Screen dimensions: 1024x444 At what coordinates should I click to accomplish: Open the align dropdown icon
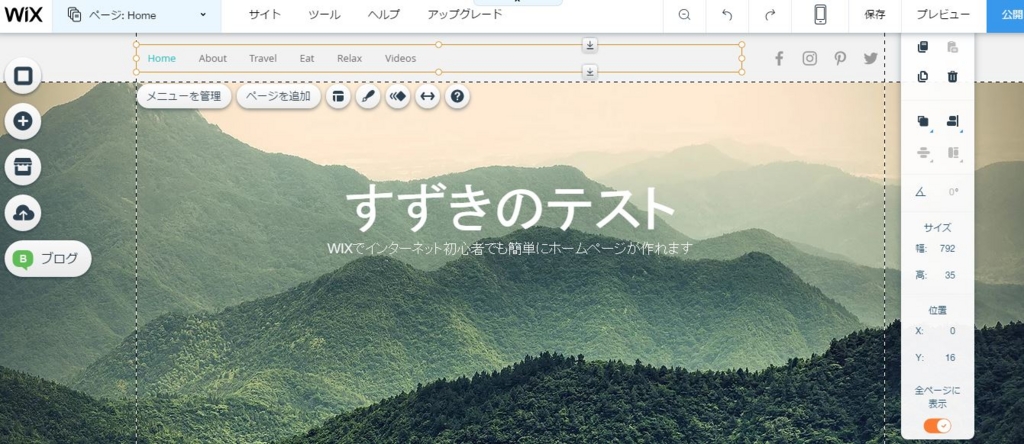953,121
